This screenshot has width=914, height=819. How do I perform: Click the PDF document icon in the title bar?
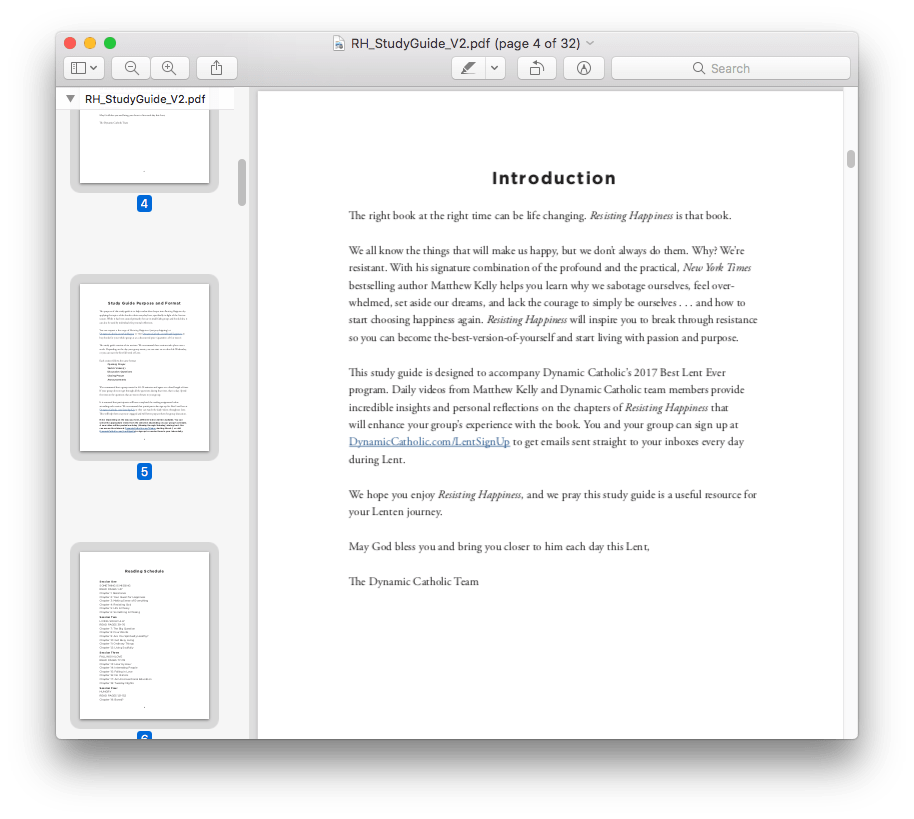(x=338, y=43)
